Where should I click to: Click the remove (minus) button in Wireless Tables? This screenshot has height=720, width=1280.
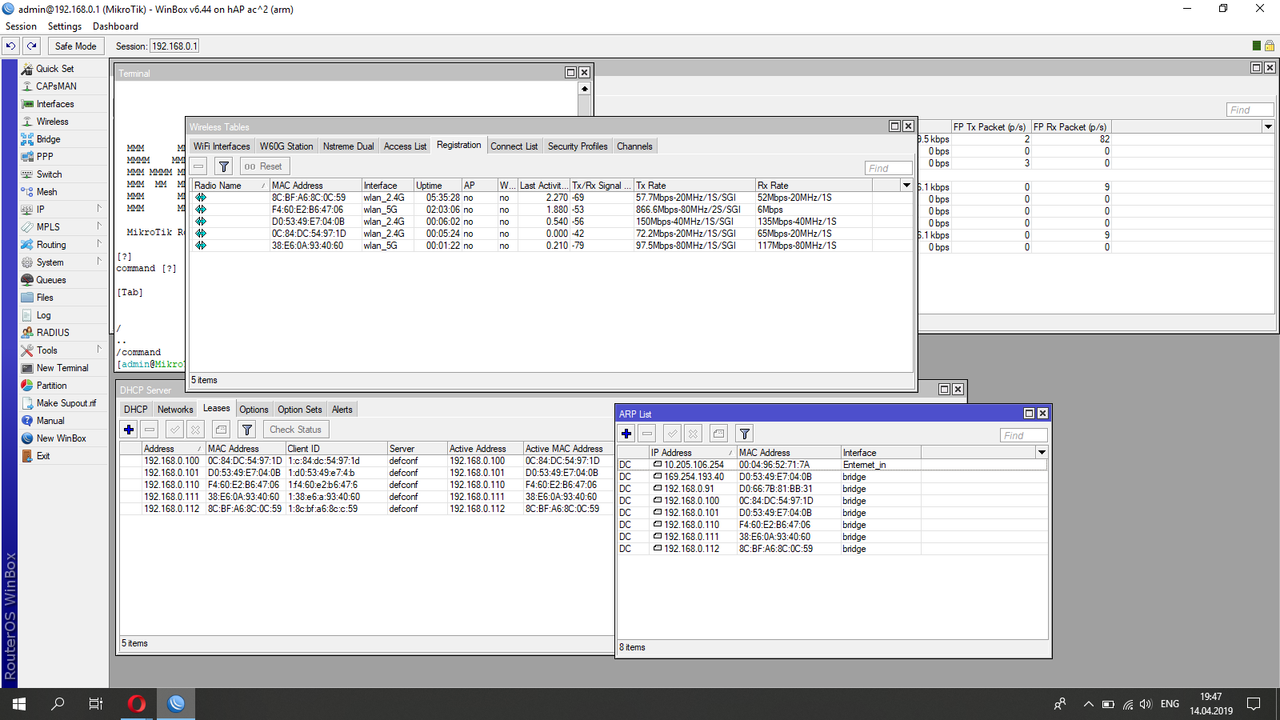tap(199, 166)
